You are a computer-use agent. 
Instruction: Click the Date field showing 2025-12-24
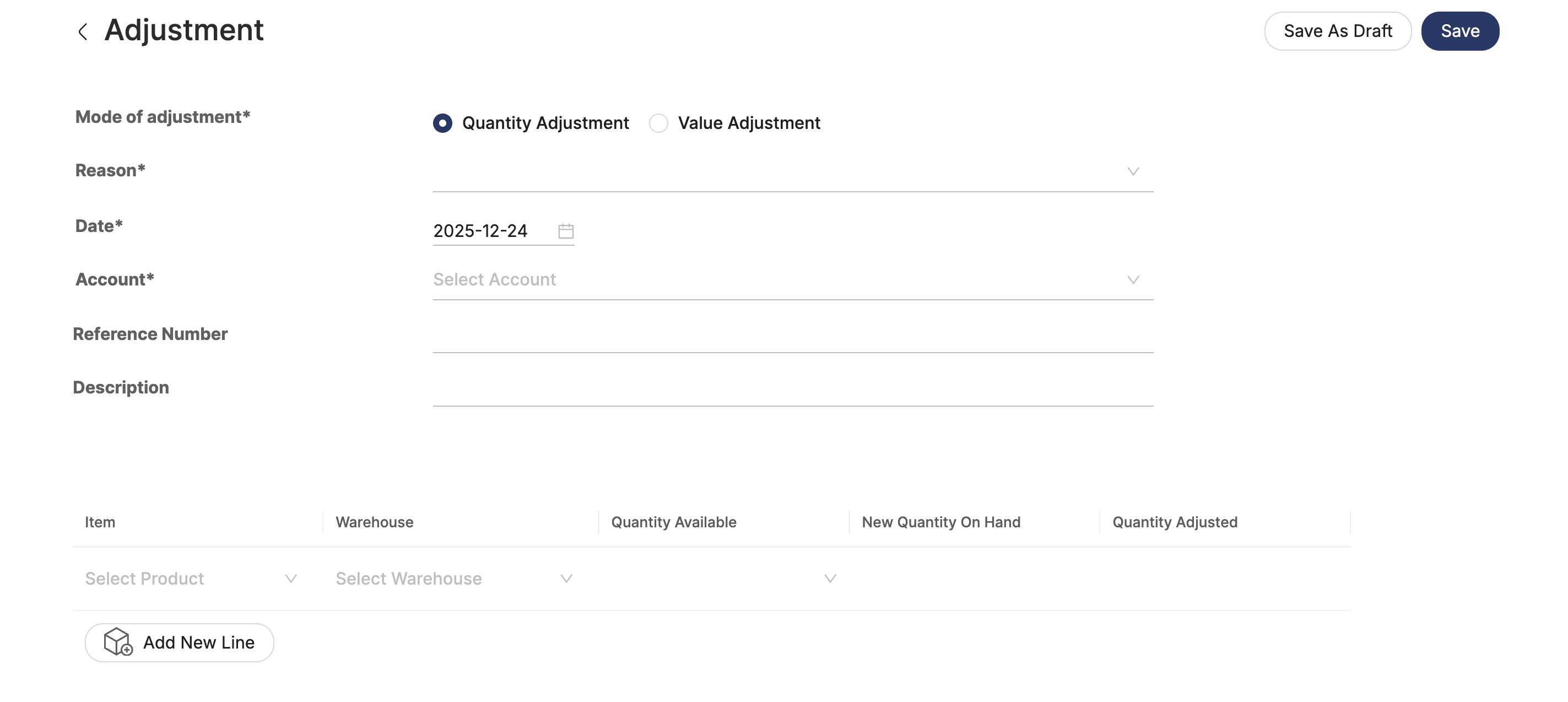tap(480, 231)
